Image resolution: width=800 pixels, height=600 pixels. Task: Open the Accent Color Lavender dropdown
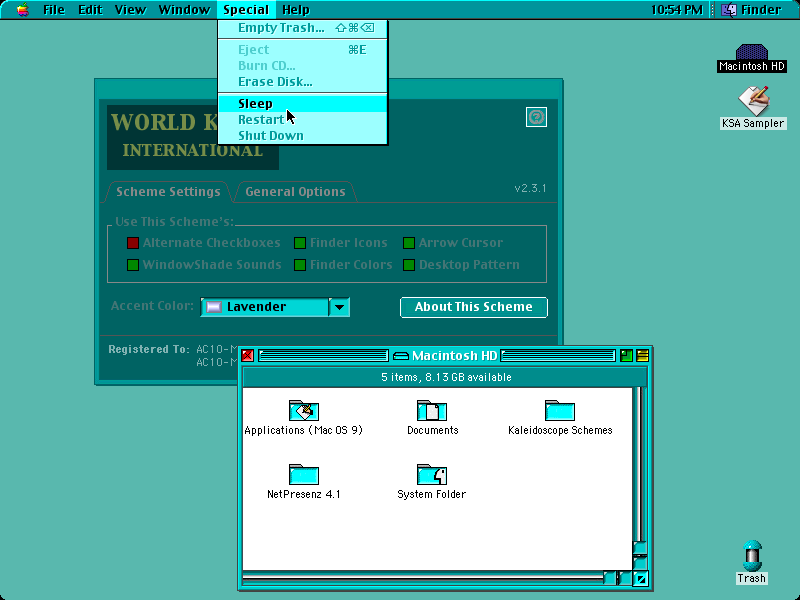click(275, 307)
